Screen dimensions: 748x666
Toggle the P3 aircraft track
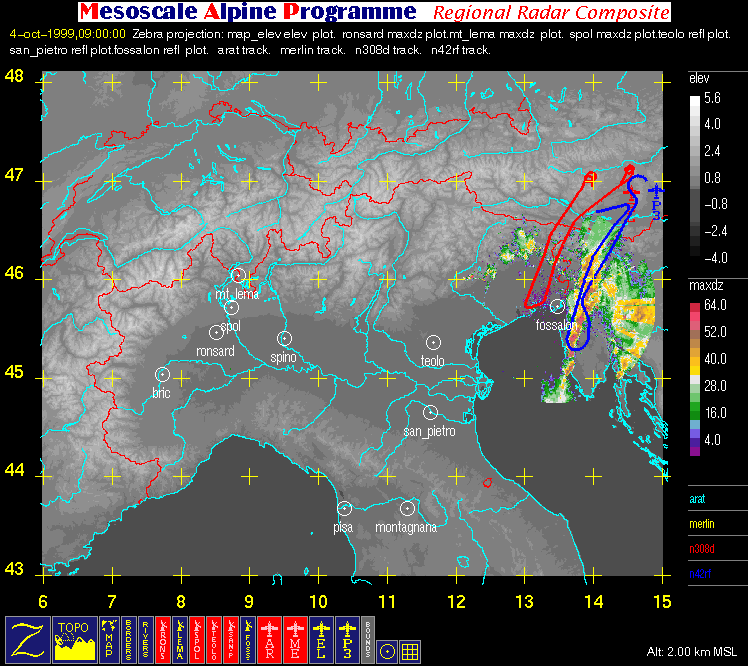click(x=347, y=640)
